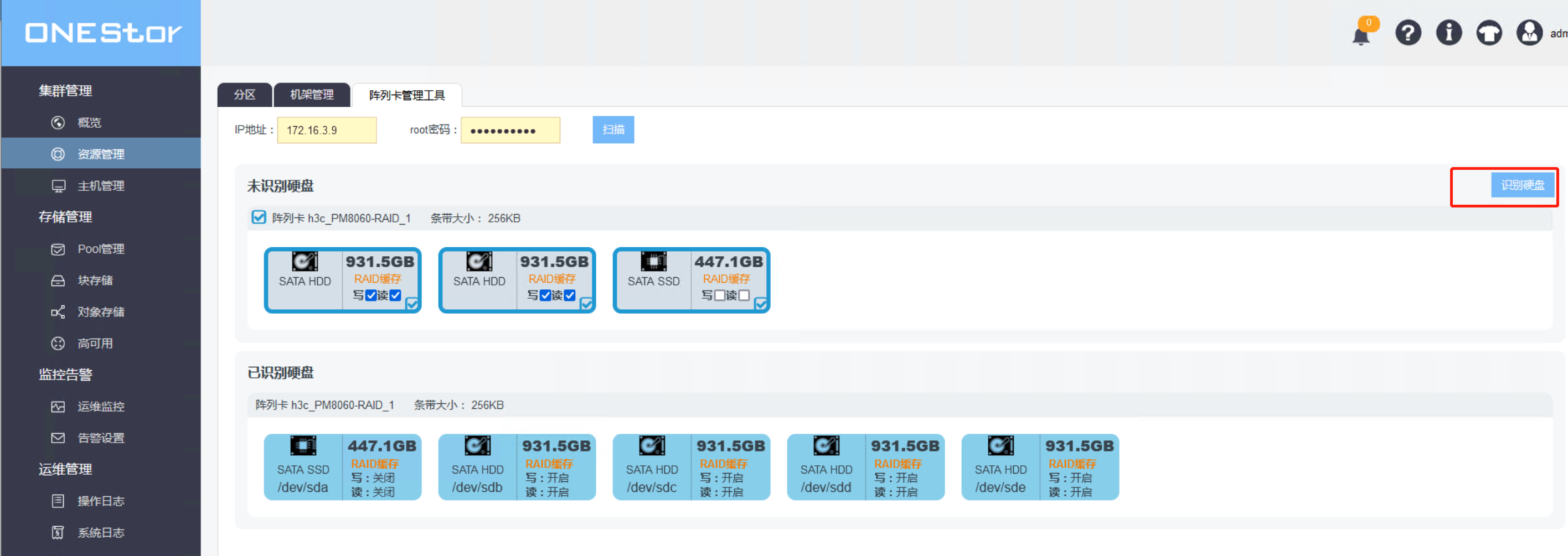Enable read cache on 447.1GB SSD
This screenshot has height=556, width=1568.
pos(744,295)
